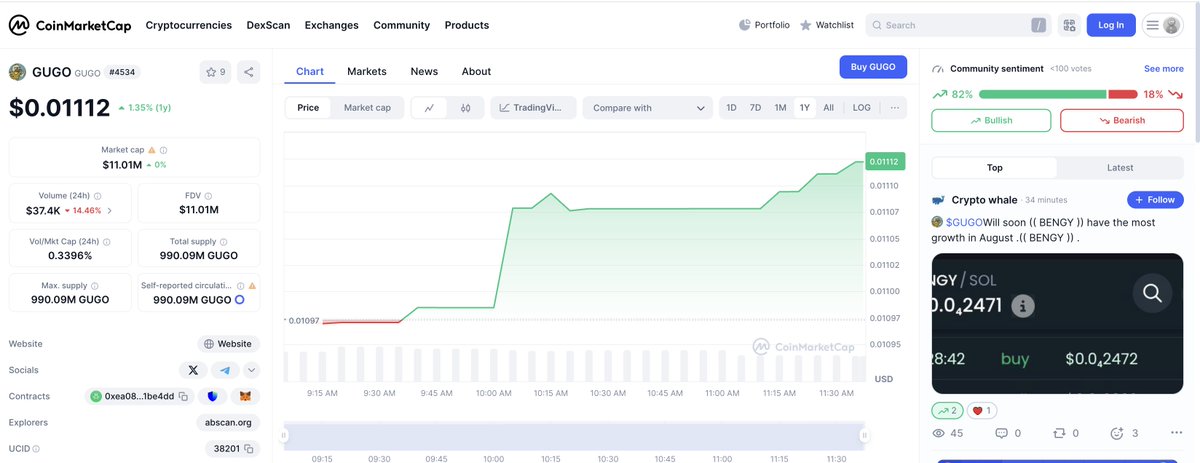The image size is (1200, 463).
Task: Click the Search input field
Action: pos(958,25)
